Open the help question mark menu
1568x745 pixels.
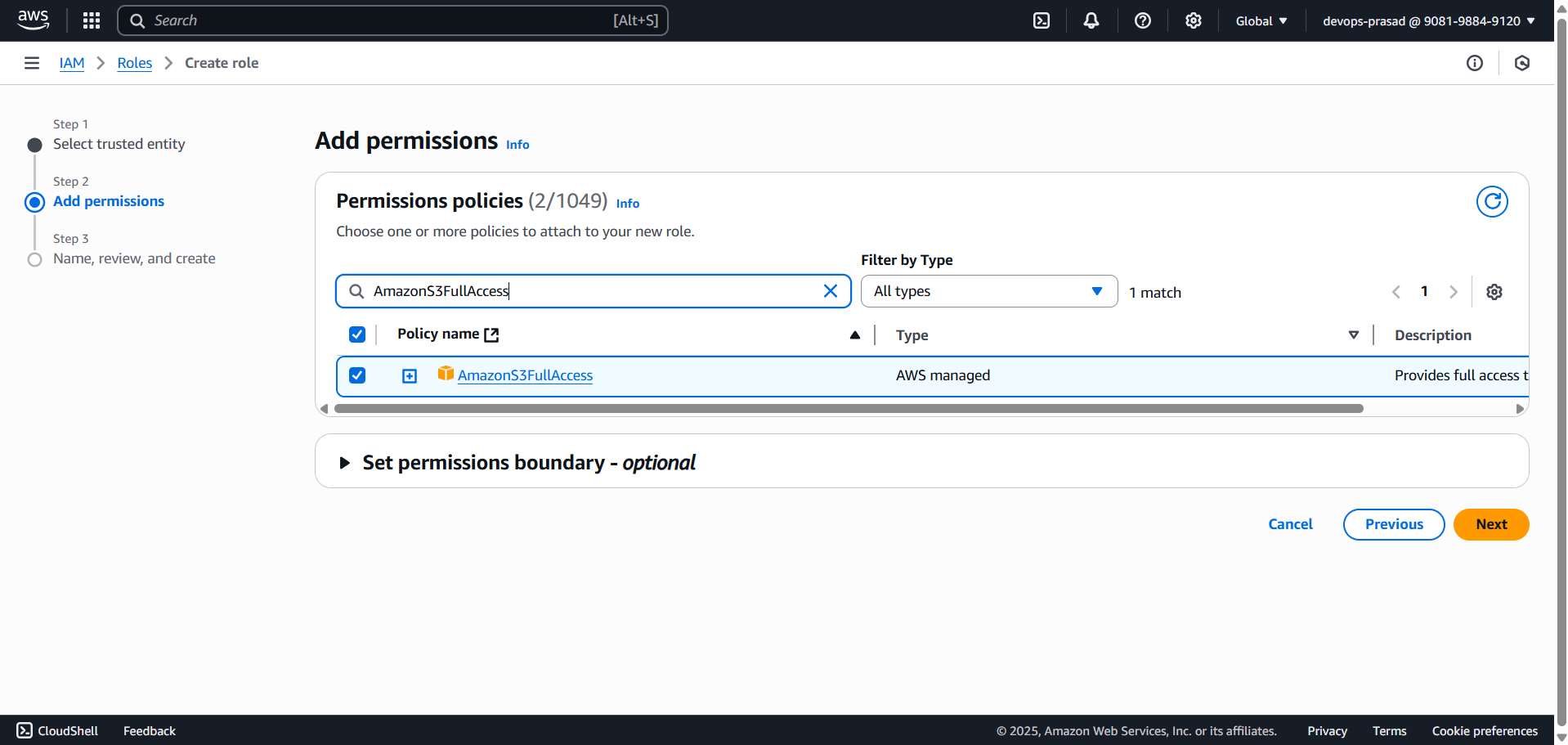click(1142, 20)
